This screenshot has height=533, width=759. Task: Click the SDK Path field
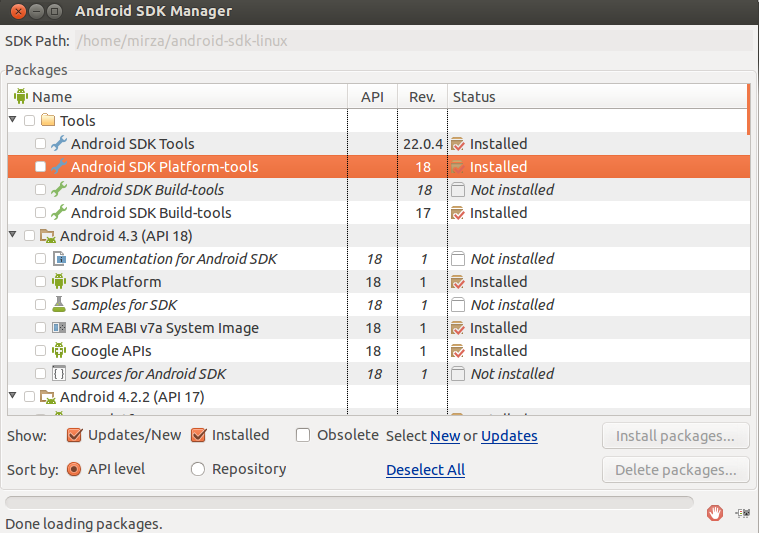pyautogui.click(x=415, y=41)
